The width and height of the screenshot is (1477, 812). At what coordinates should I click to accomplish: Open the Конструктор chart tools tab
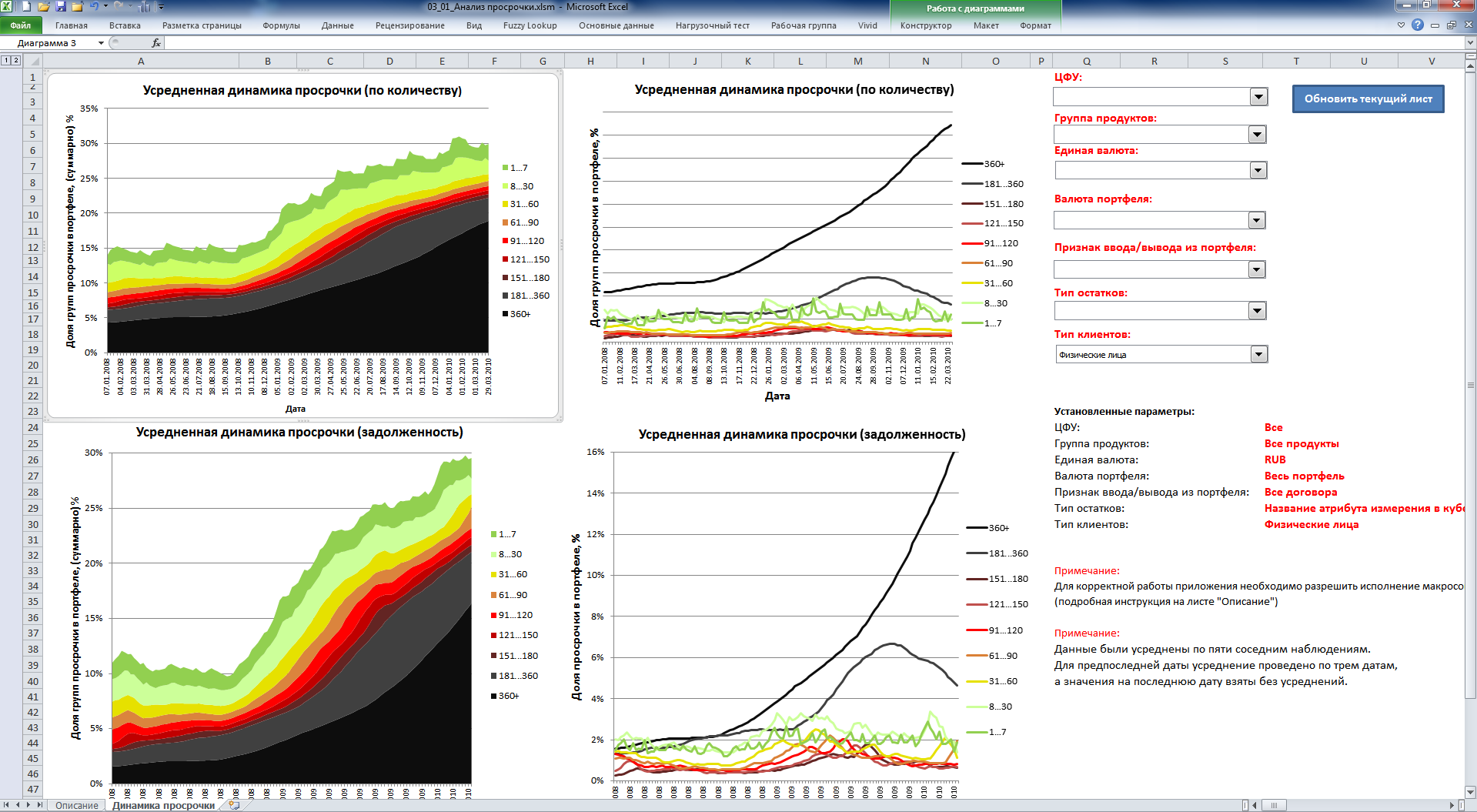(926, 25)
